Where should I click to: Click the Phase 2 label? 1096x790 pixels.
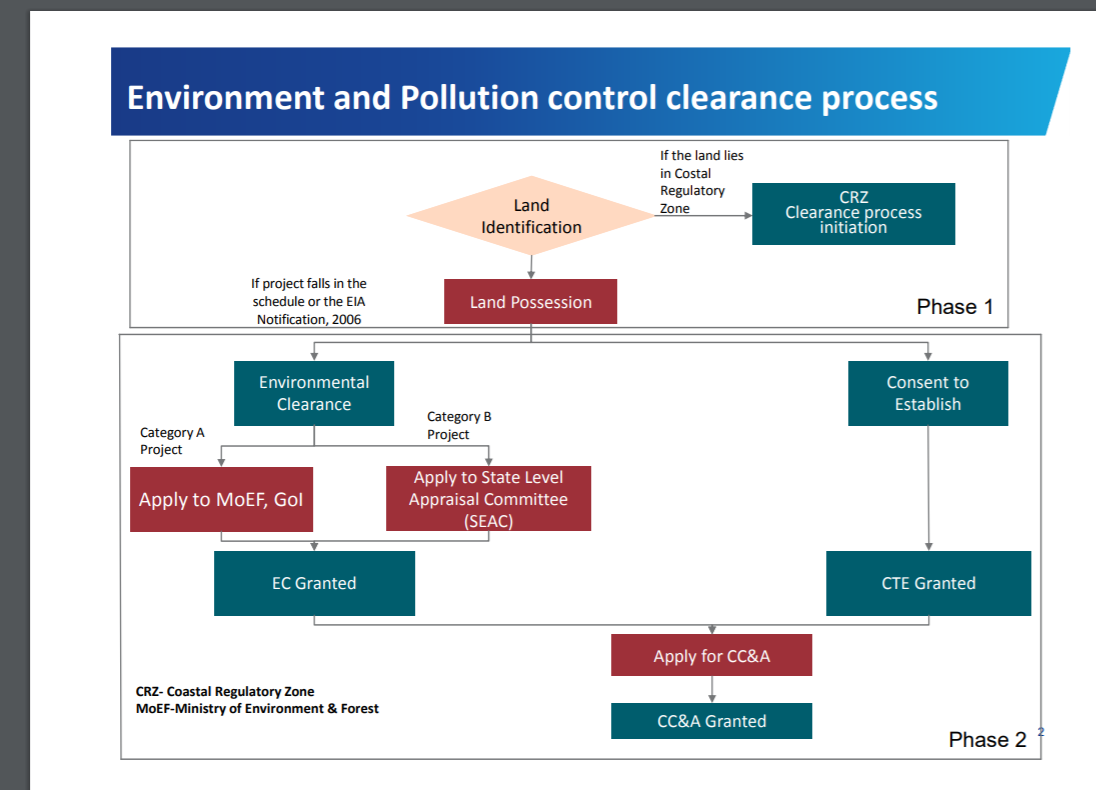pyautogui.click(x=987, y=740)
